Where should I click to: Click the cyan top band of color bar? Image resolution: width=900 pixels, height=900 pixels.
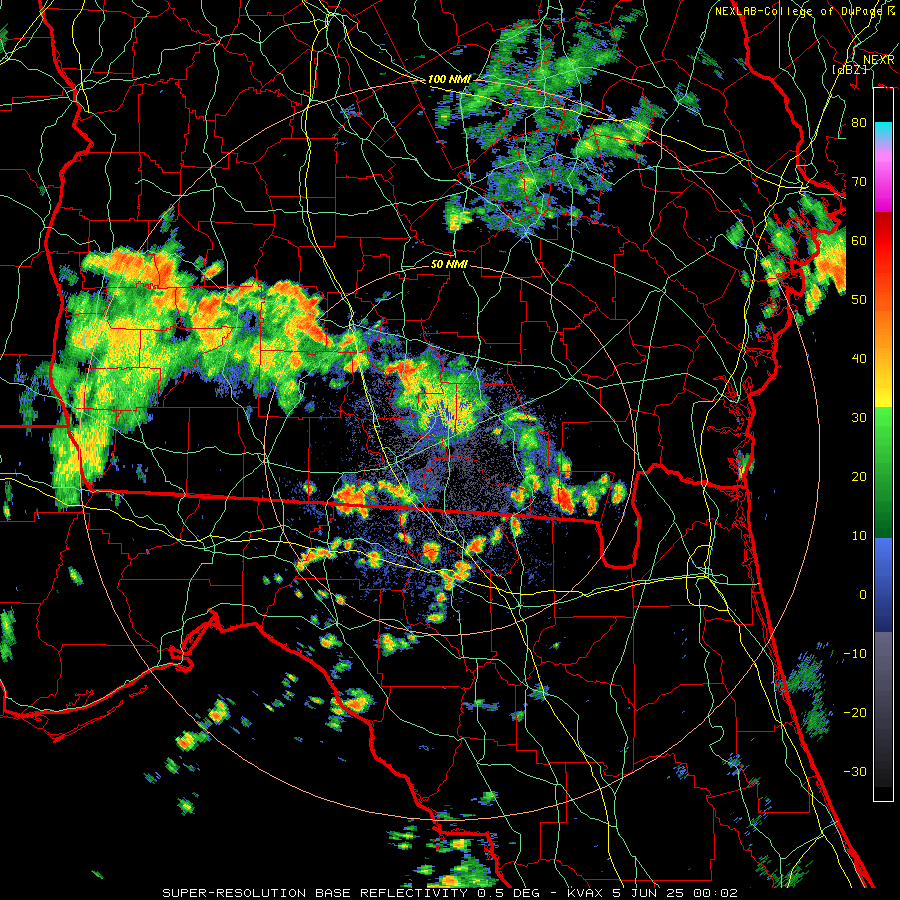[883, 131]
